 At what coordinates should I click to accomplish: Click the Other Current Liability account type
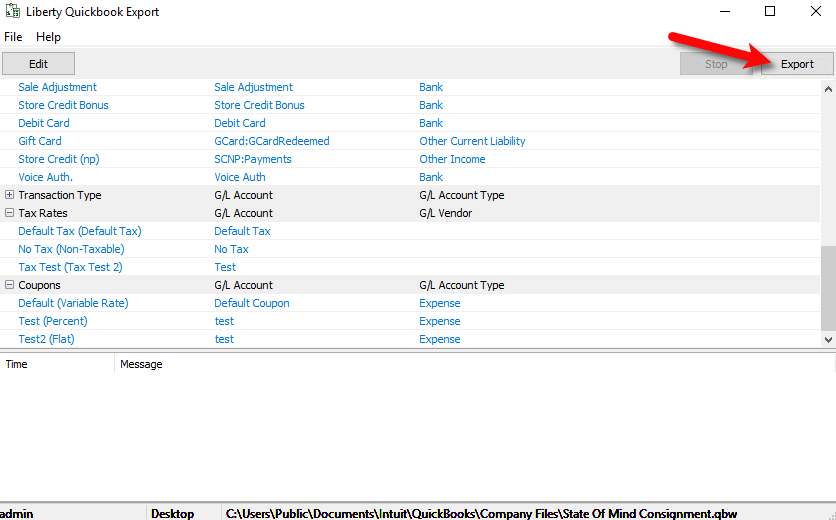(472, 141)
